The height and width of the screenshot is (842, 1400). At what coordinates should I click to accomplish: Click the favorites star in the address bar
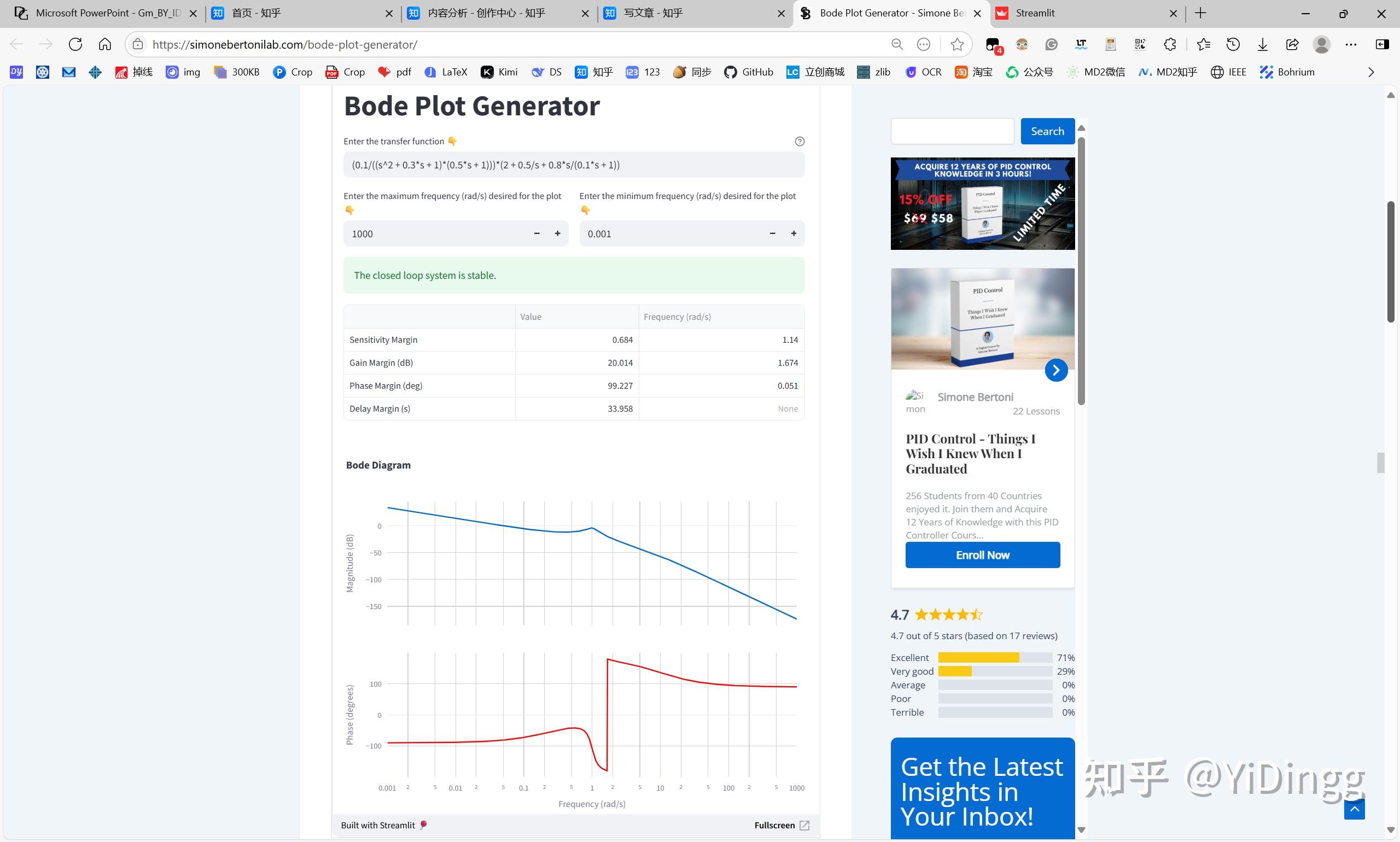[957, 44]
